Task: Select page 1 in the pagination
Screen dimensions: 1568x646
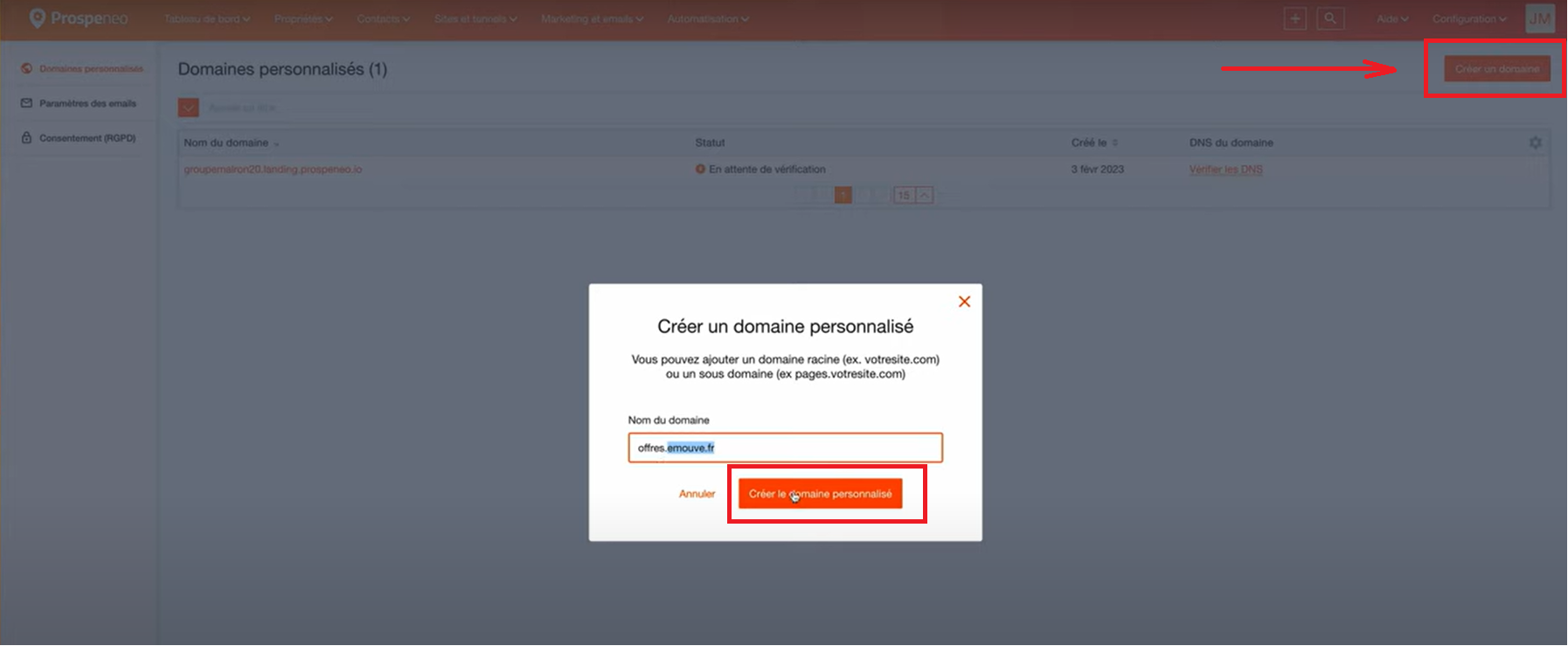Action: click(x=843, y=195)
